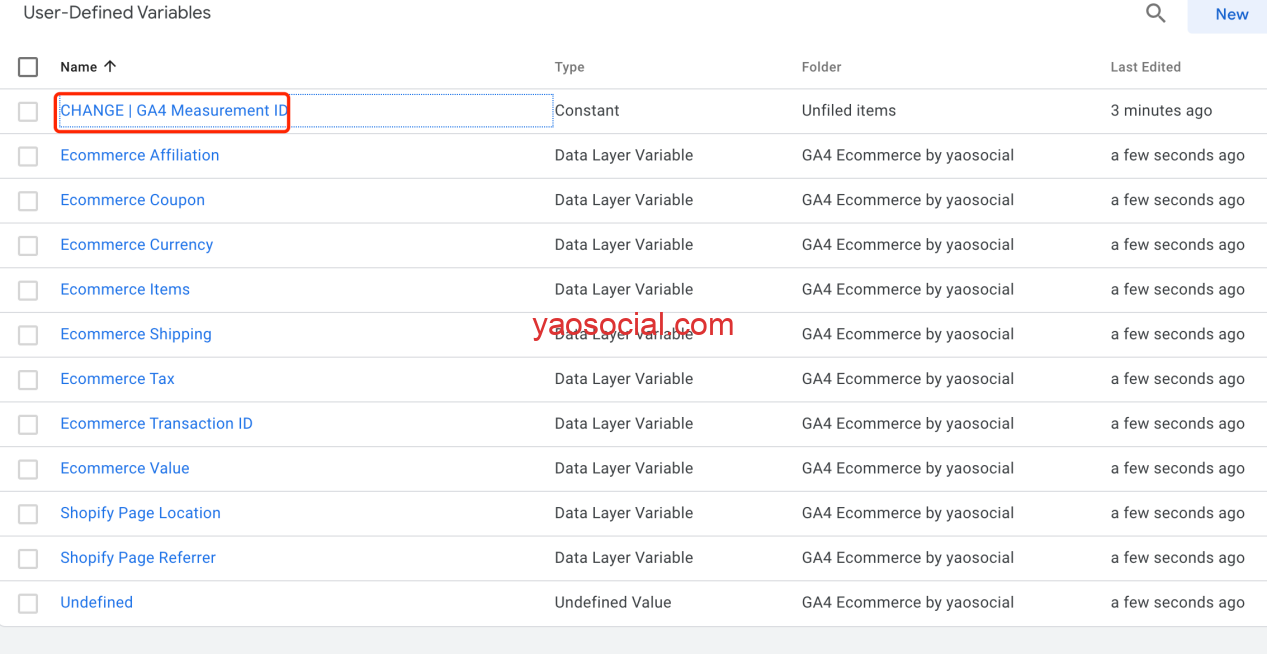Check the Ecommerce Tax row checkbox

pos(28,380)
